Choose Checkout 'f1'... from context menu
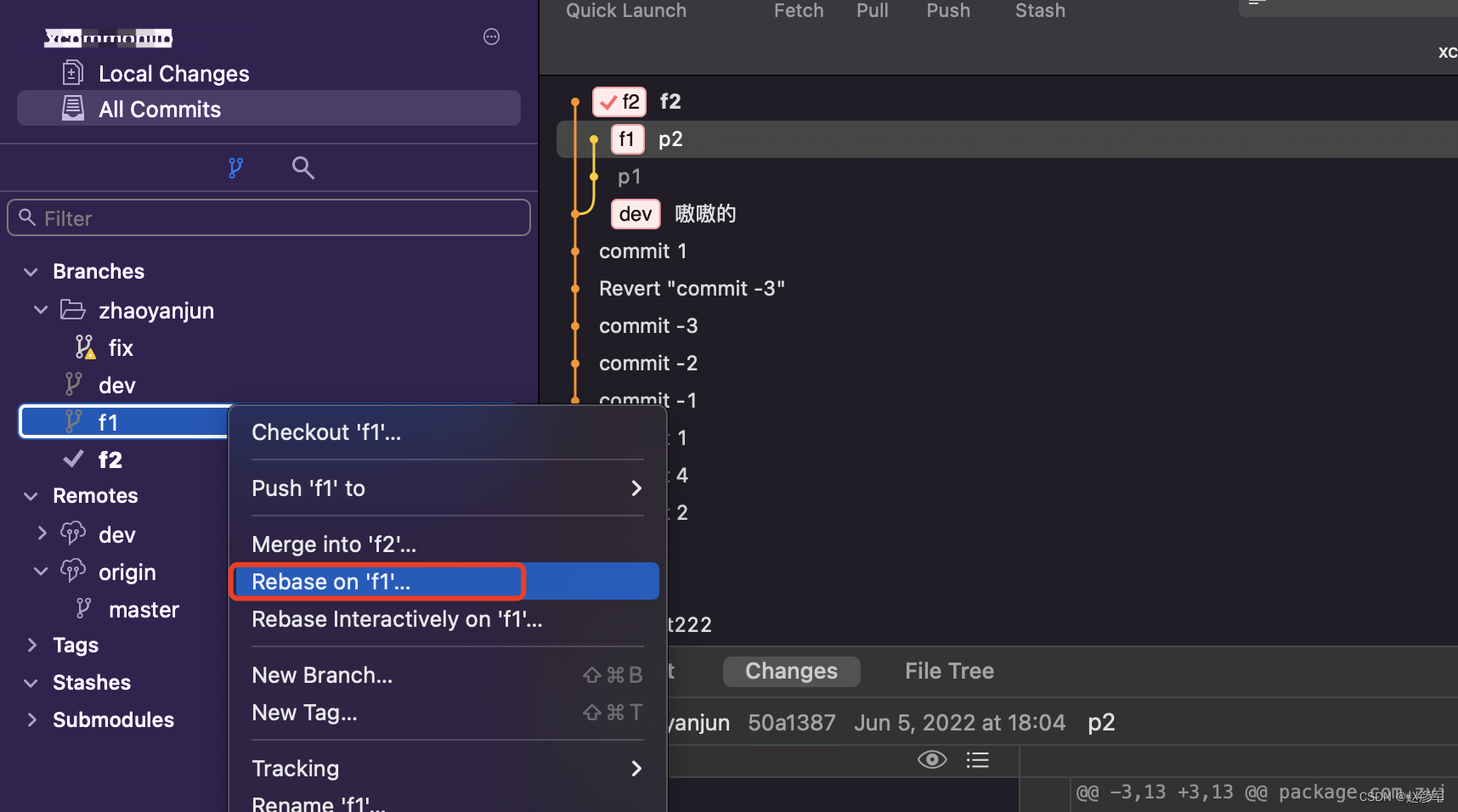1458x812 pixels. click(447, 432)
